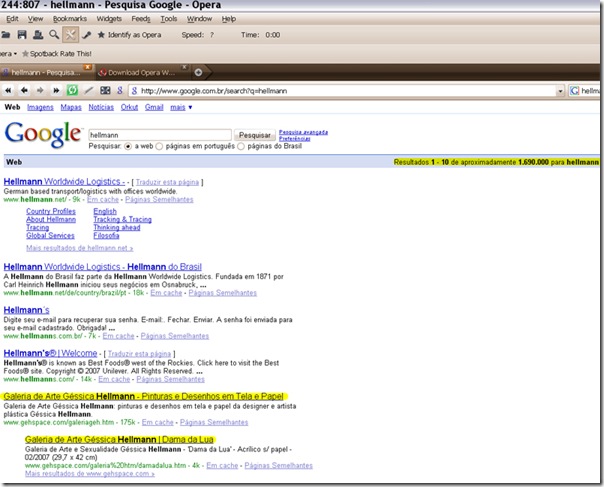The width and height of the screenshot is (604, 487).
Task: Click Traduzir esta página for first result
Action: pyautogui.click(x=167, y=182)
